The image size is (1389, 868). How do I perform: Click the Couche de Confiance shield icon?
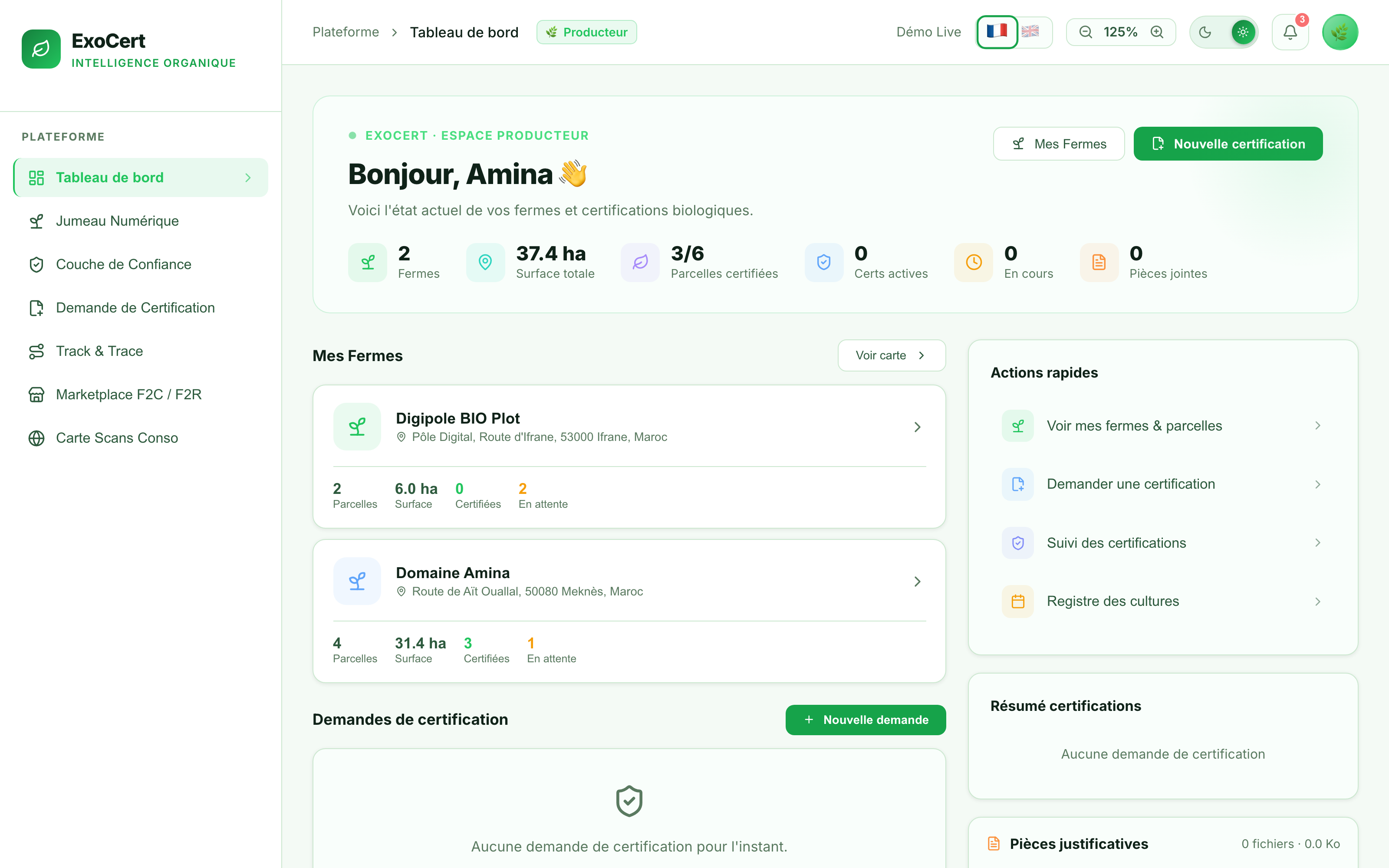[37, 265]
